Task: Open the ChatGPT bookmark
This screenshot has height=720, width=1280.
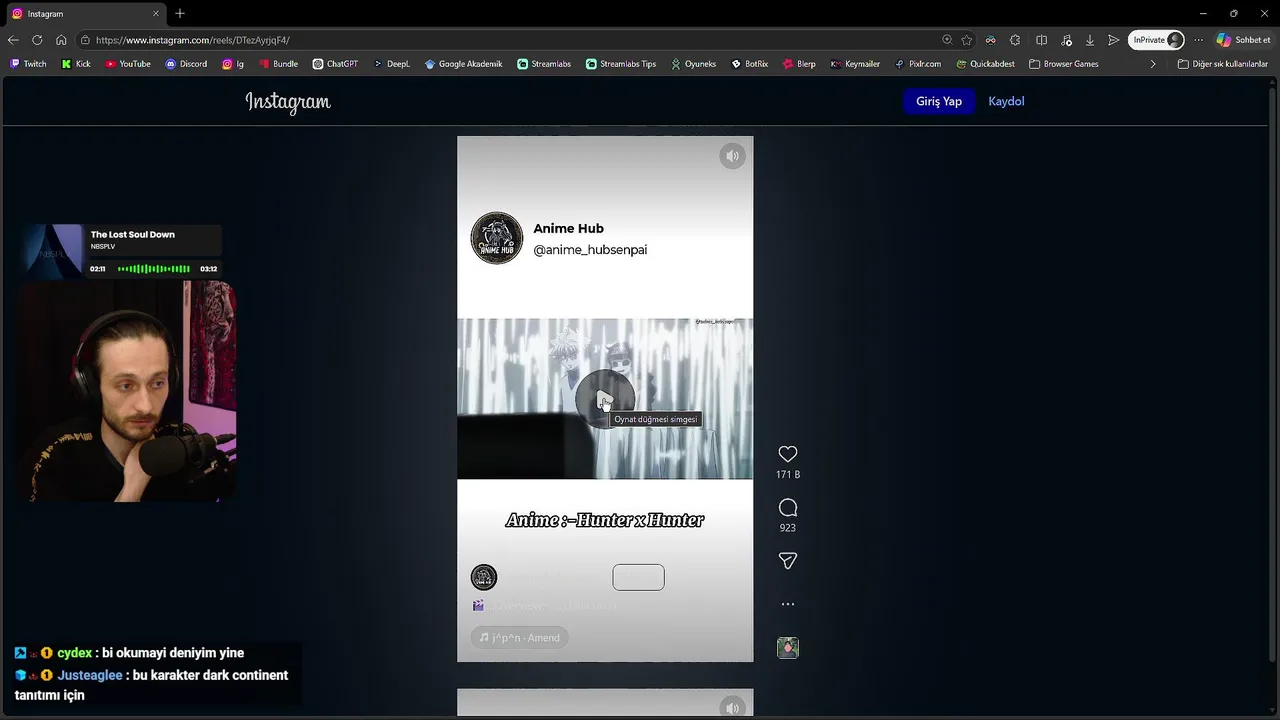Action: tap(335, 64)
